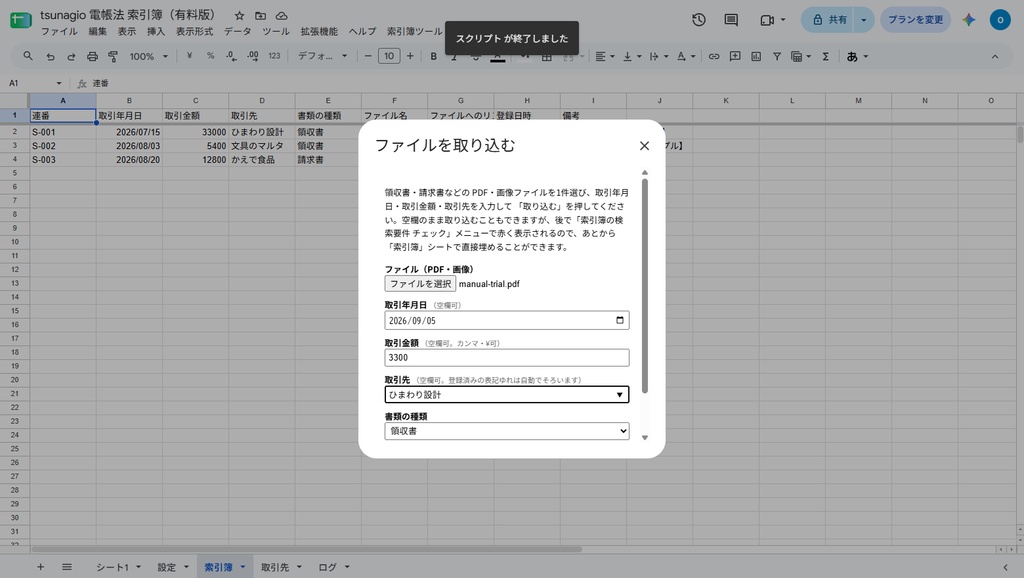Open the ファイル menu

pyautogui.click(x=59, y=31)
